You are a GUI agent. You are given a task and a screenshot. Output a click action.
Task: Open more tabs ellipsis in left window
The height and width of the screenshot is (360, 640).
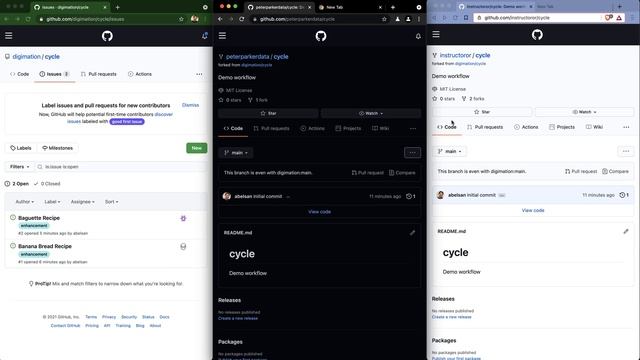click(199, 74)
